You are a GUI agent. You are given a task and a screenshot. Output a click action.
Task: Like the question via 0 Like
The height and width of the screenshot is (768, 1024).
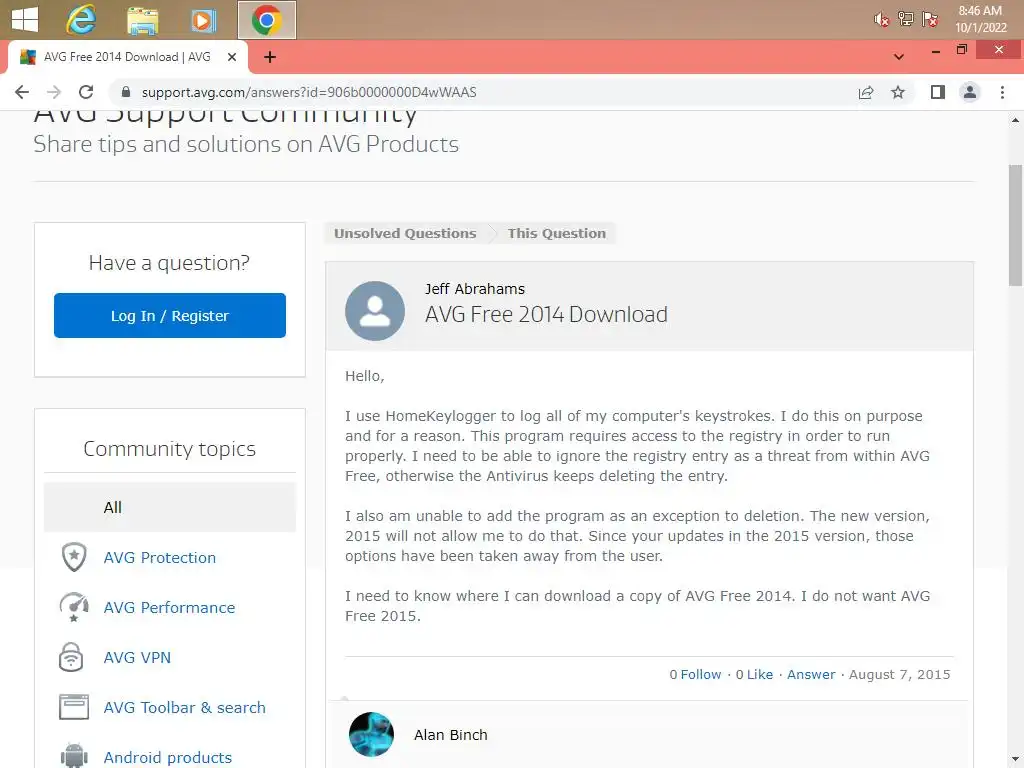pyautogui.click(x=754, y=675)
